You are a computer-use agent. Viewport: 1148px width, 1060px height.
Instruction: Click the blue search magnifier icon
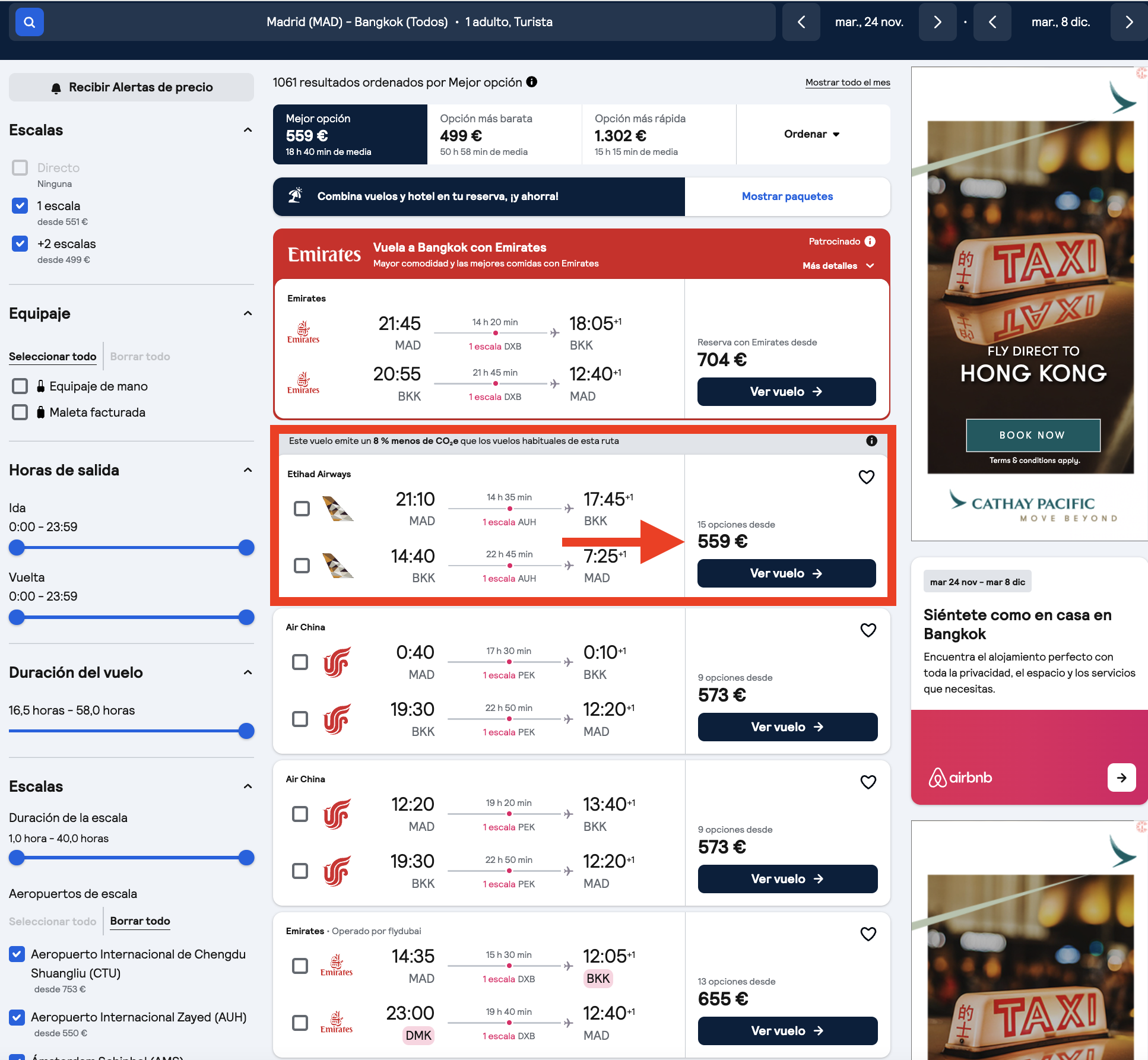click(x=29, y=23)
